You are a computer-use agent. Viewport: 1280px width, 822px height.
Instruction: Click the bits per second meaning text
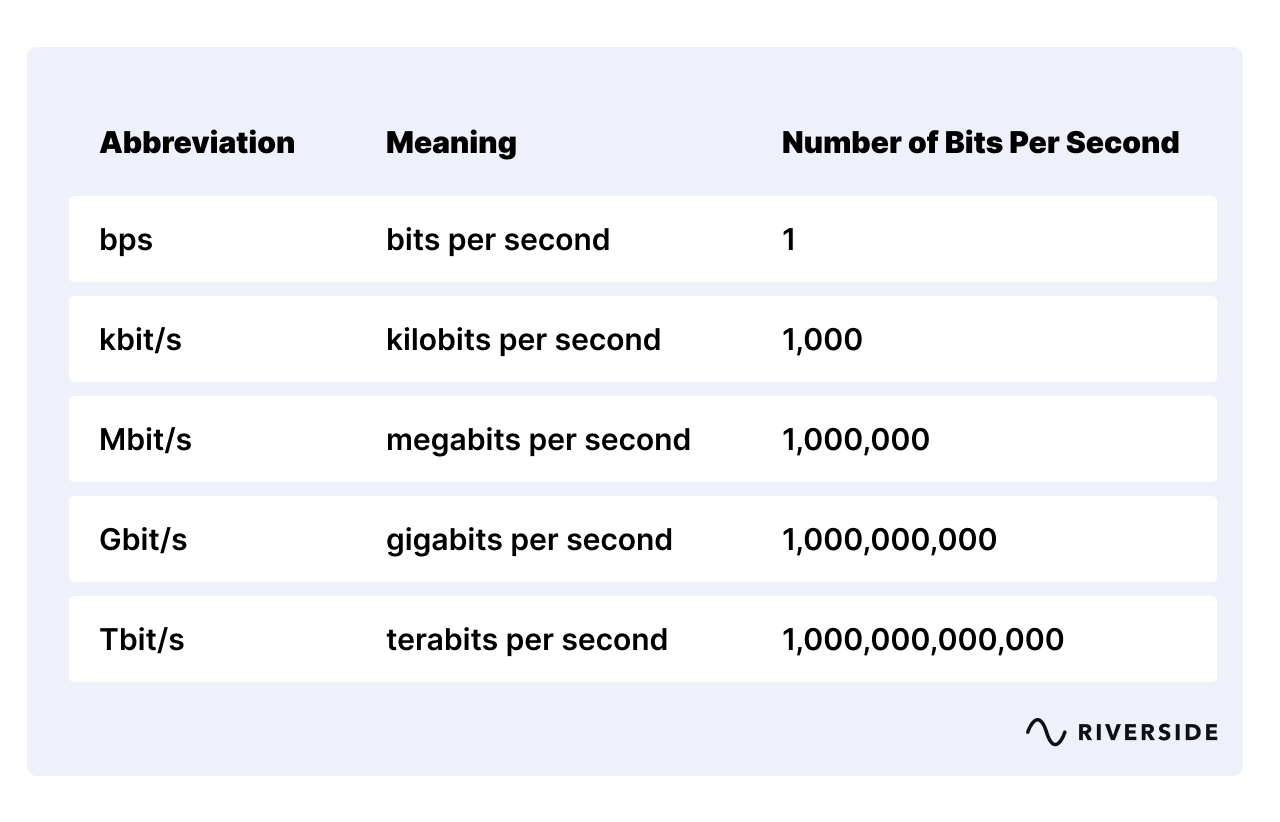point(498,240)
